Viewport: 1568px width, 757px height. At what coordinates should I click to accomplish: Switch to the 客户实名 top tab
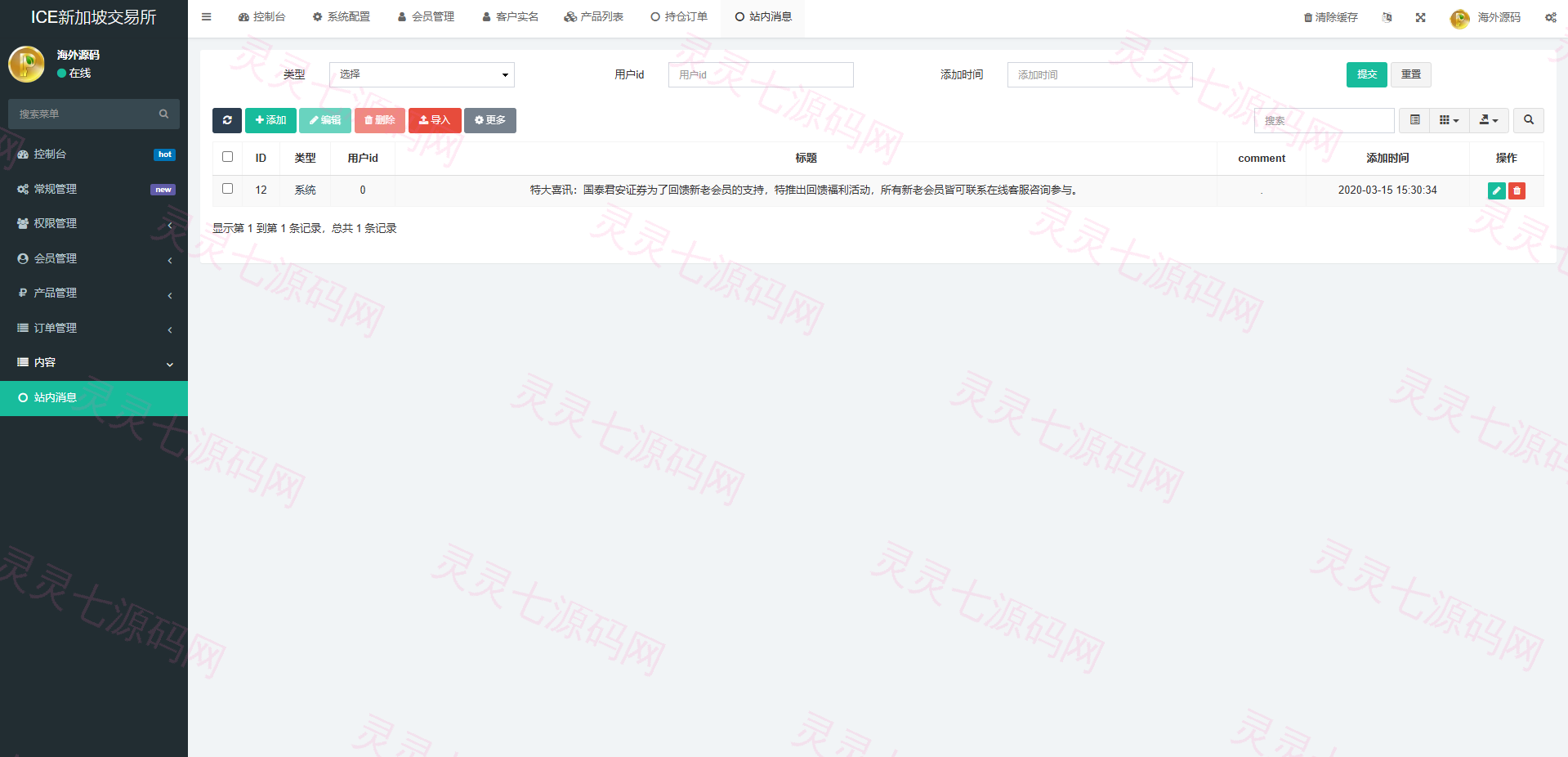(x=510, y=16)
